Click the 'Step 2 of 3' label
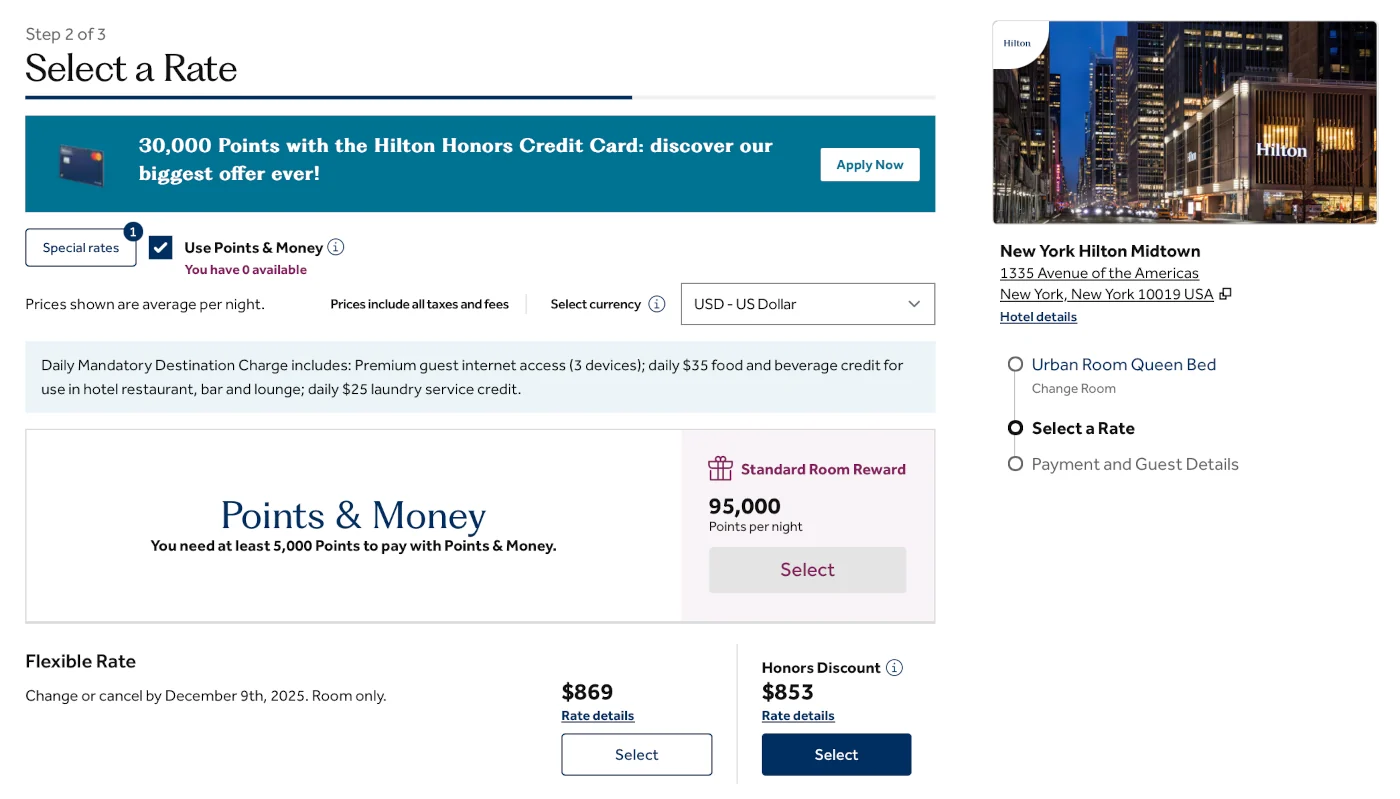1400x799 pixels. (x=66, y=34)
